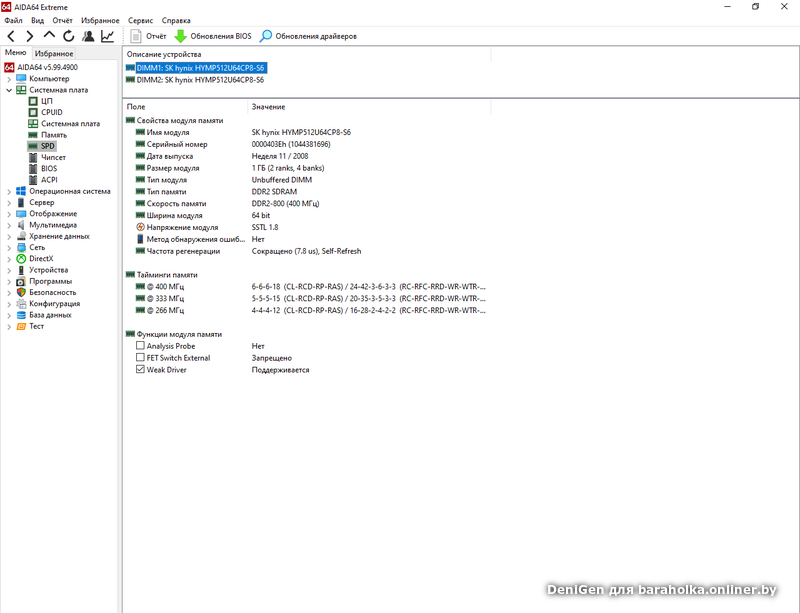Switch to the Меню tab
Screen dimensions: 800x613
[16, 53]
